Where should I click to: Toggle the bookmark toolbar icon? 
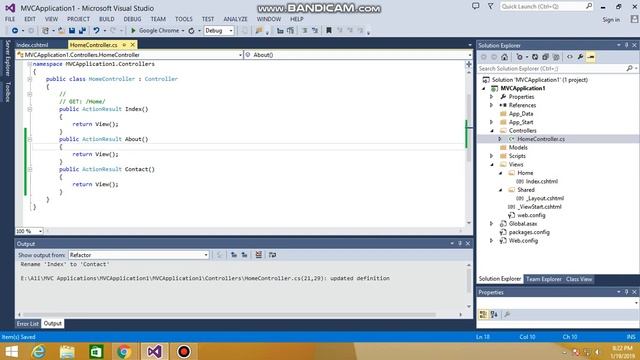[x=329, y=31]
